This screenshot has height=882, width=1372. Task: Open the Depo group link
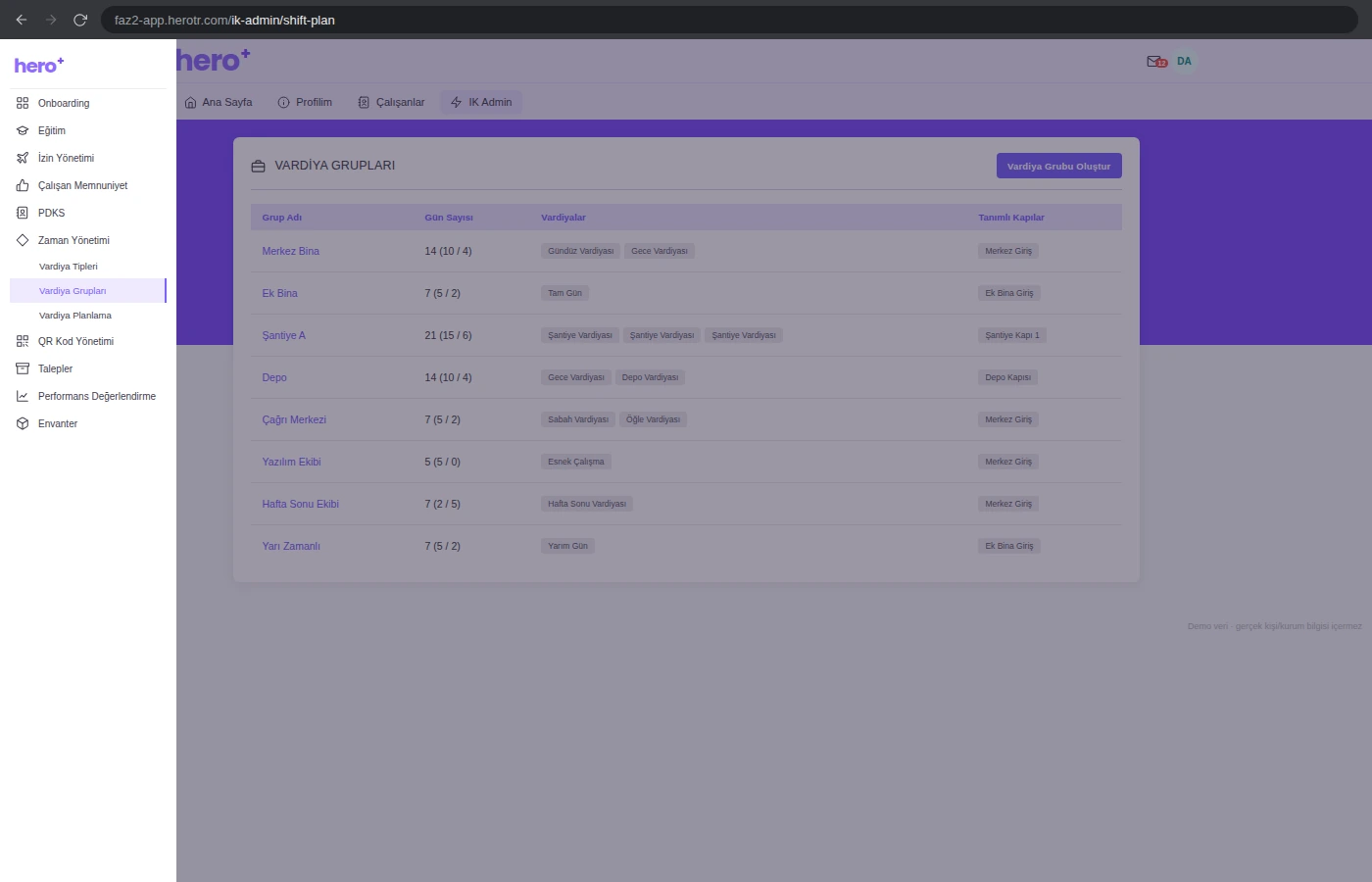click(274, 377)
